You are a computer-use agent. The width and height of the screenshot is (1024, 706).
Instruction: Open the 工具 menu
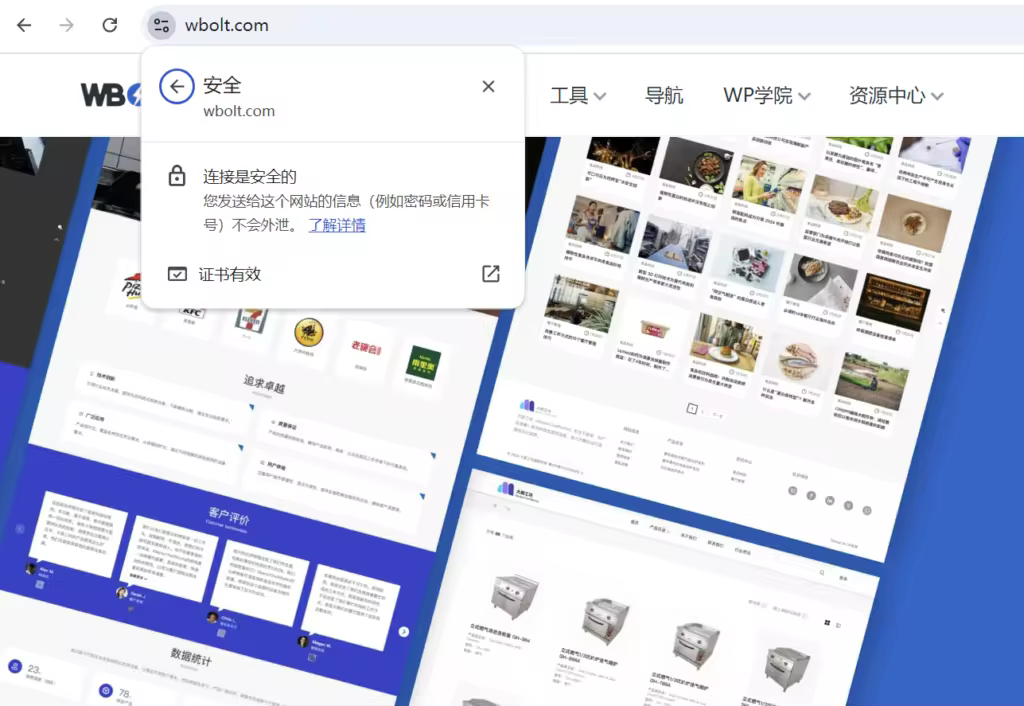(578, 95)
